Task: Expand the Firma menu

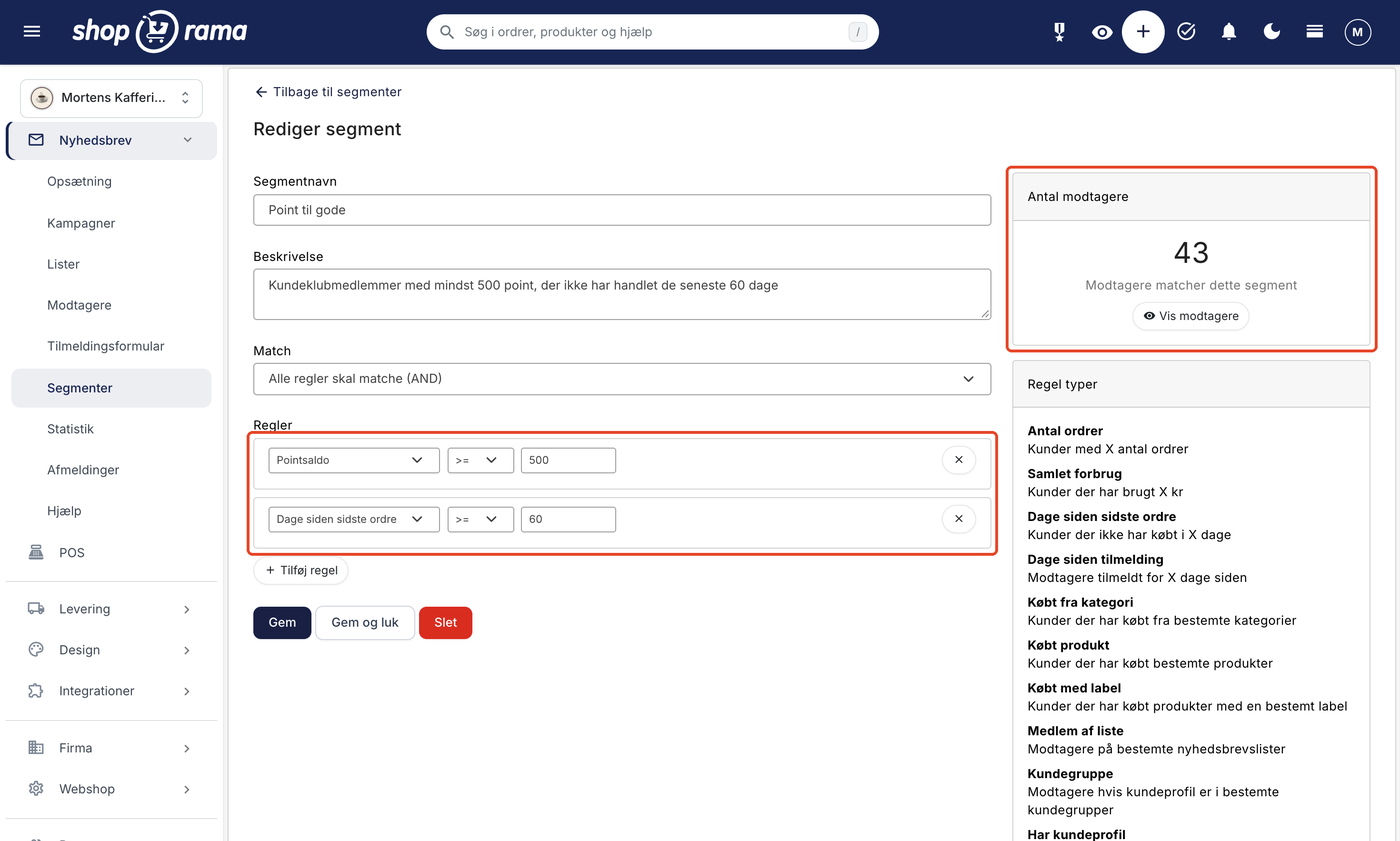Action: [x=110, y=748]
